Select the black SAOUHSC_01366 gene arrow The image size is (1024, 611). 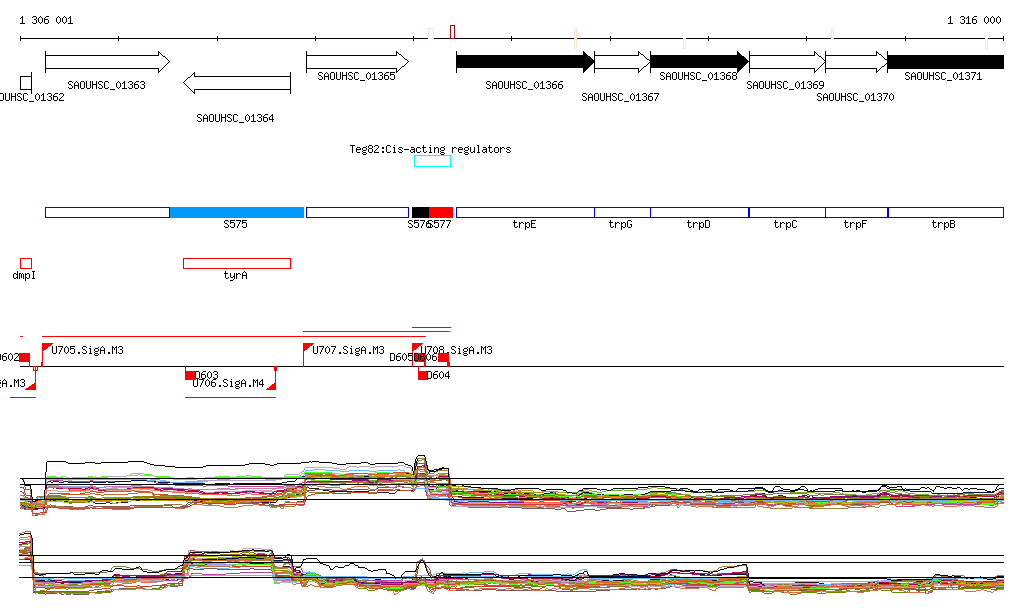[524, 62]
